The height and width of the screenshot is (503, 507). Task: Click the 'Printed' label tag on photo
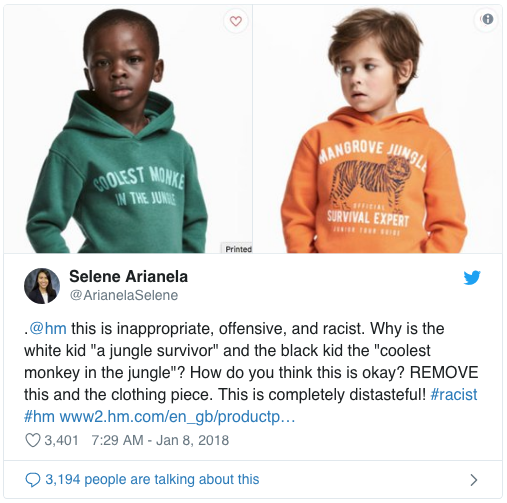237,249
